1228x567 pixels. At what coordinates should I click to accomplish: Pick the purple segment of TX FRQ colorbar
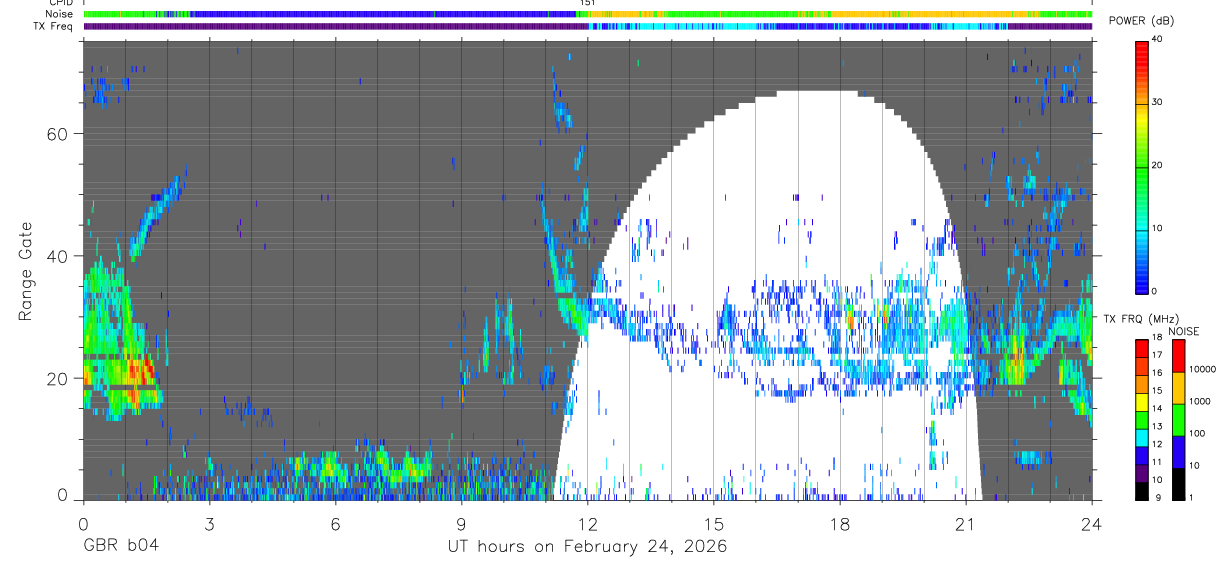[x=1141, y=472]
